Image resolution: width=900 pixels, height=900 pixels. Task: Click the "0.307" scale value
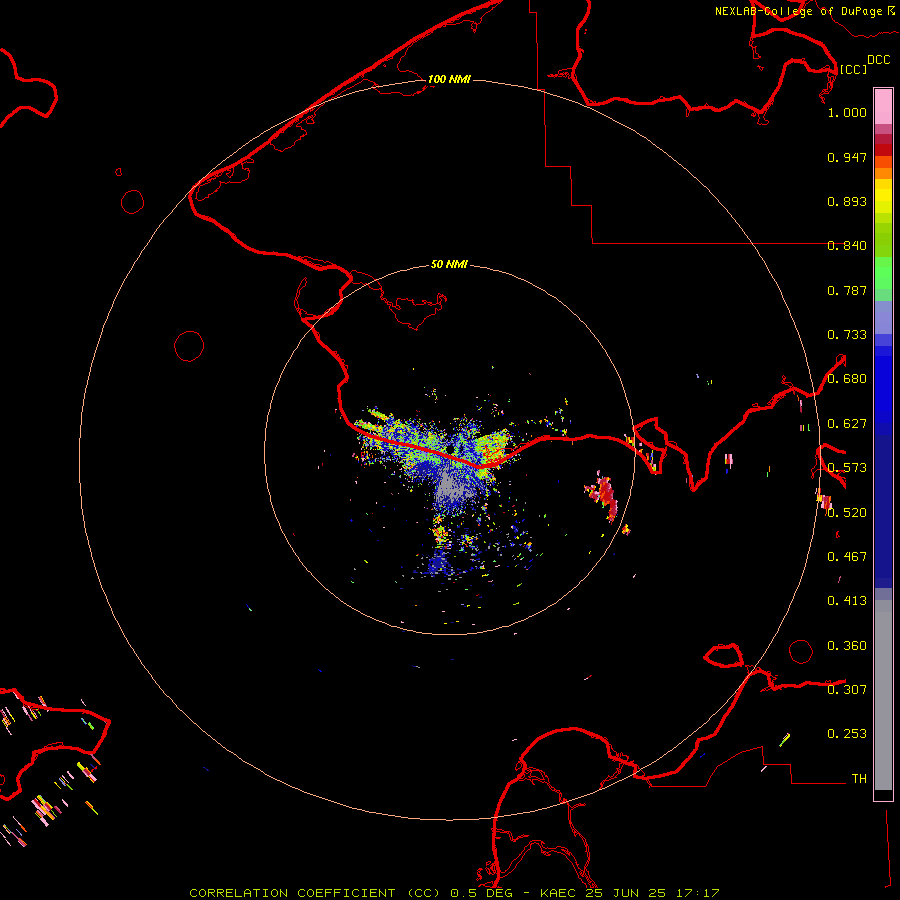pyautogui.click(x=847, y=690)
